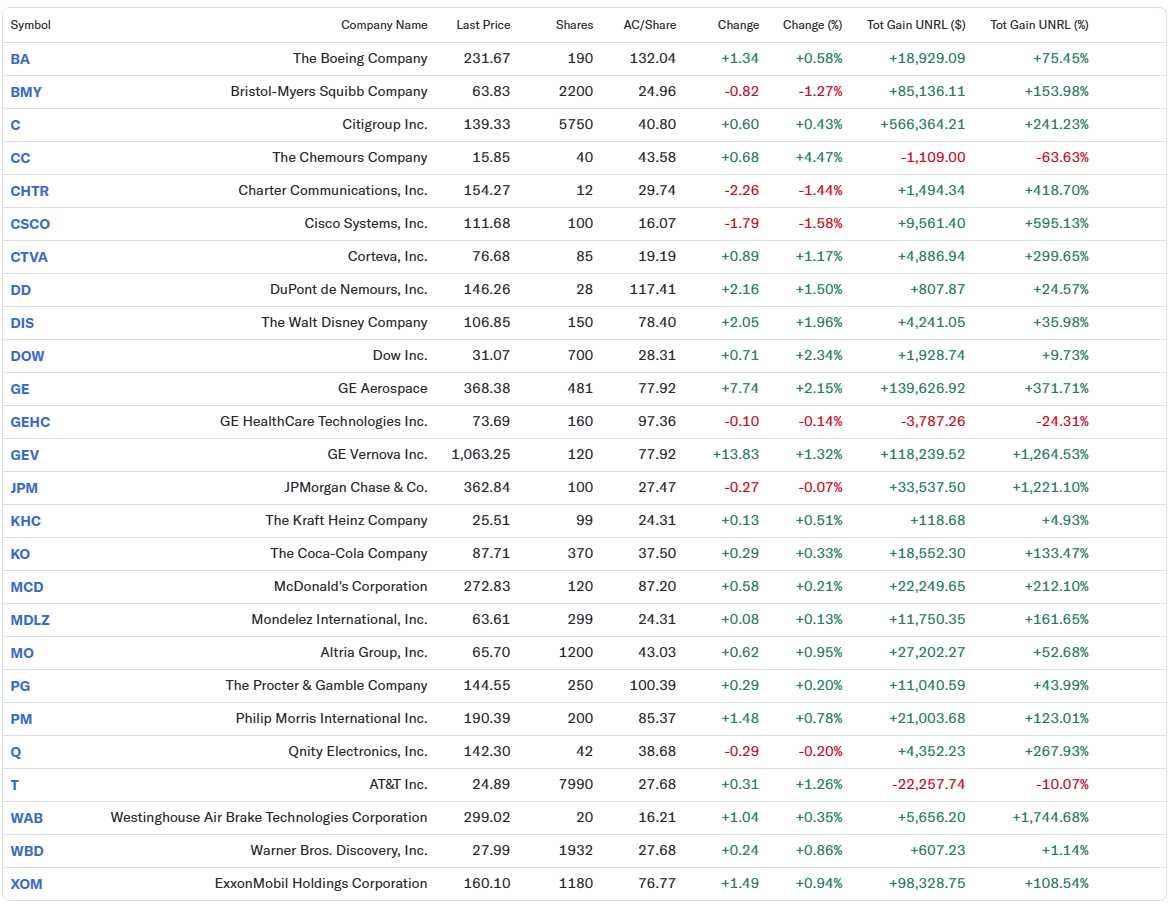Select the AT&T shares value 7990
This screenshot has height=904, width=1172.
click(576, 784)
